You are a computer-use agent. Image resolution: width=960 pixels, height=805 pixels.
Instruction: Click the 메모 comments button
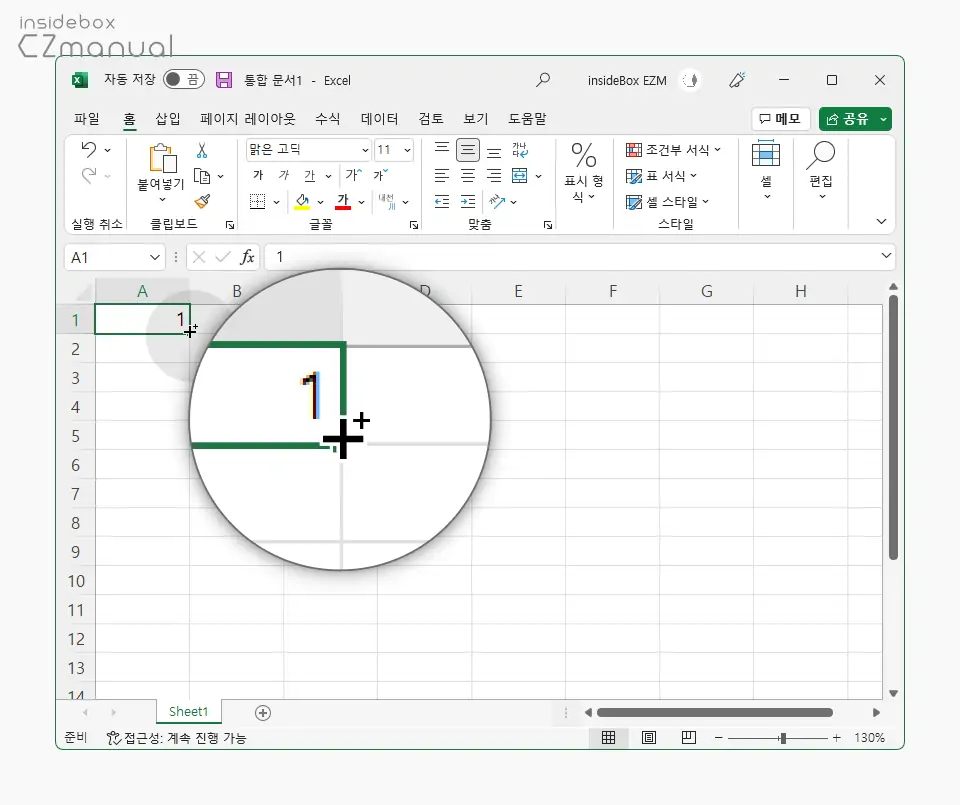780,119
